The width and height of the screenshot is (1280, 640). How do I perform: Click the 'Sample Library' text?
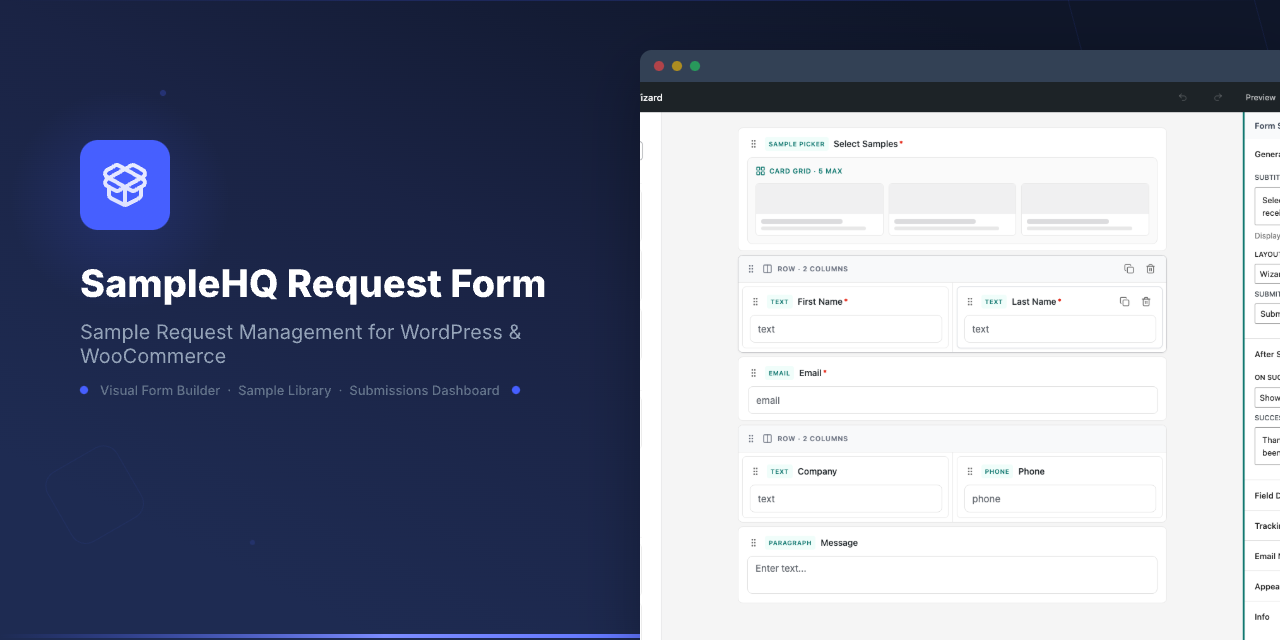tap(284, 391)
